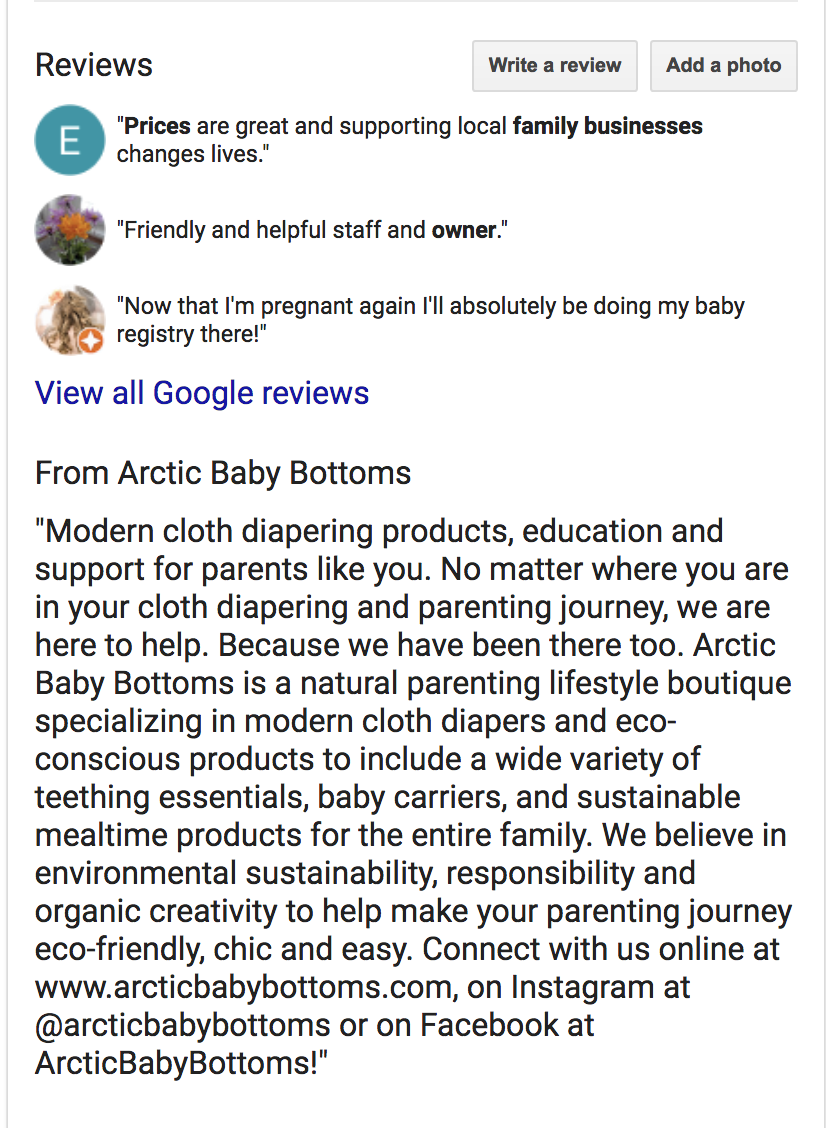Viewport: 826px width, 1128px height.
Task: Click the orange Local Guide star badge
Action: click(91, 341)
